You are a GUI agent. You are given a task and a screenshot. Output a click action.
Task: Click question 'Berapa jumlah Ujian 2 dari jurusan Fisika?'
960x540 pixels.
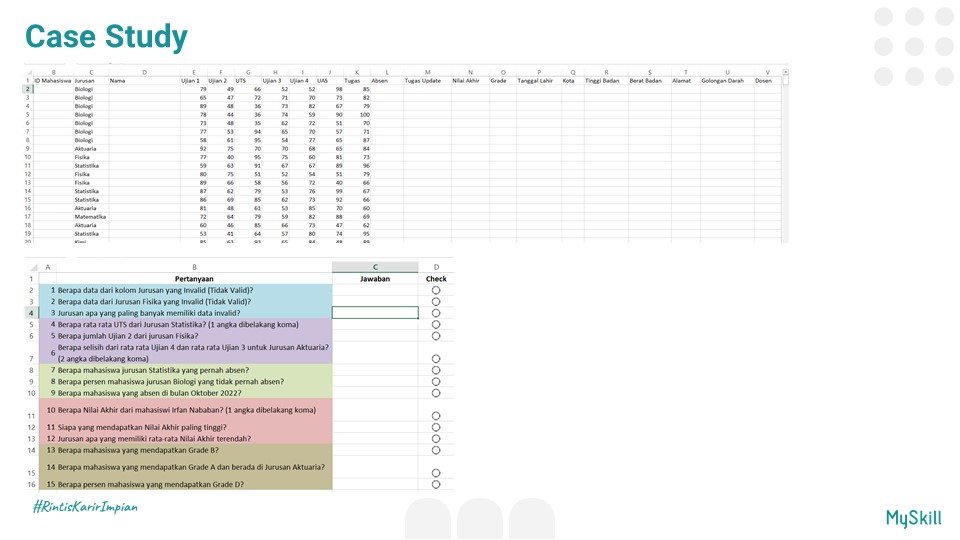click(x=128, y=336)
